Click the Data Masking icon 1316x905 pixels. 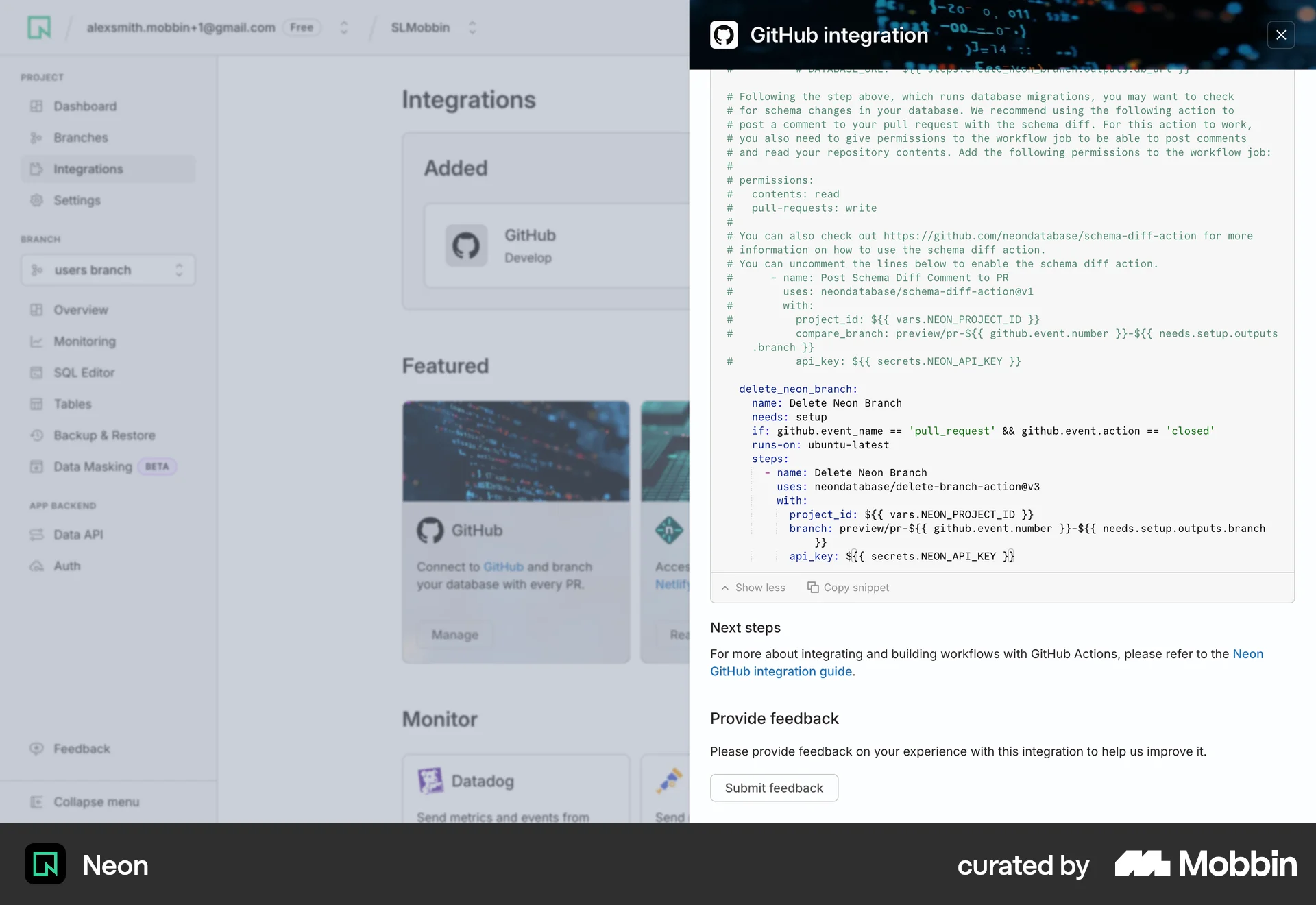(x=36, y=467)
